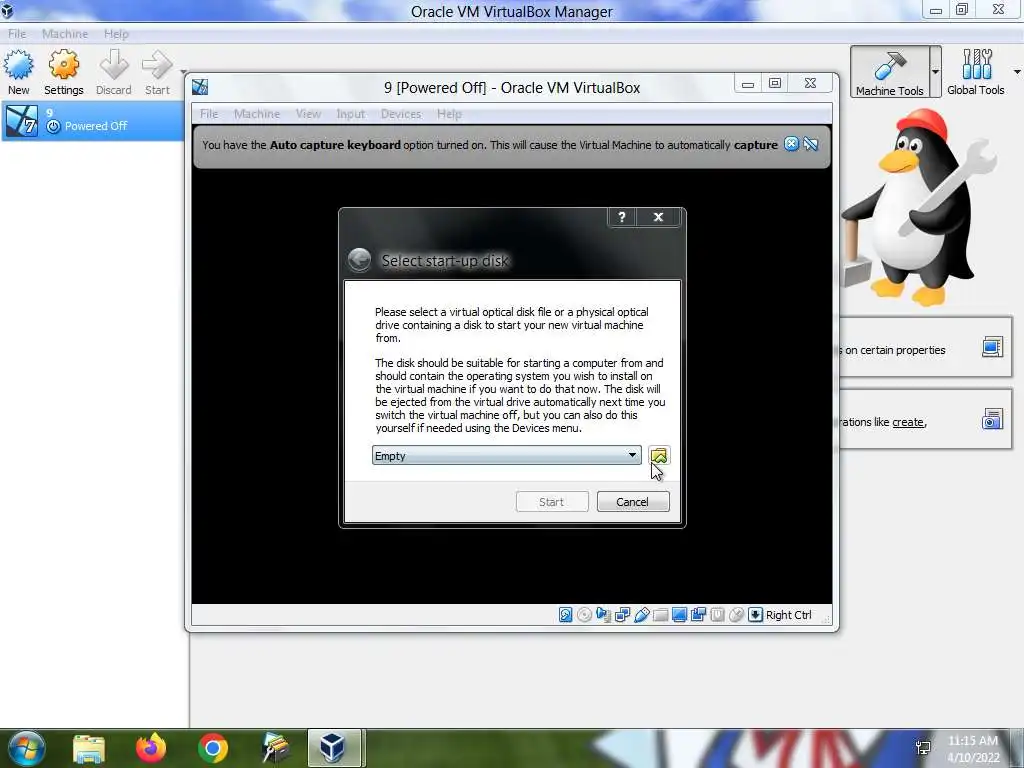Viewport: 1024px width, 768px height.
Task: Click the Snapshots tool icon in the Manager panel
Action: pos(992,419)
